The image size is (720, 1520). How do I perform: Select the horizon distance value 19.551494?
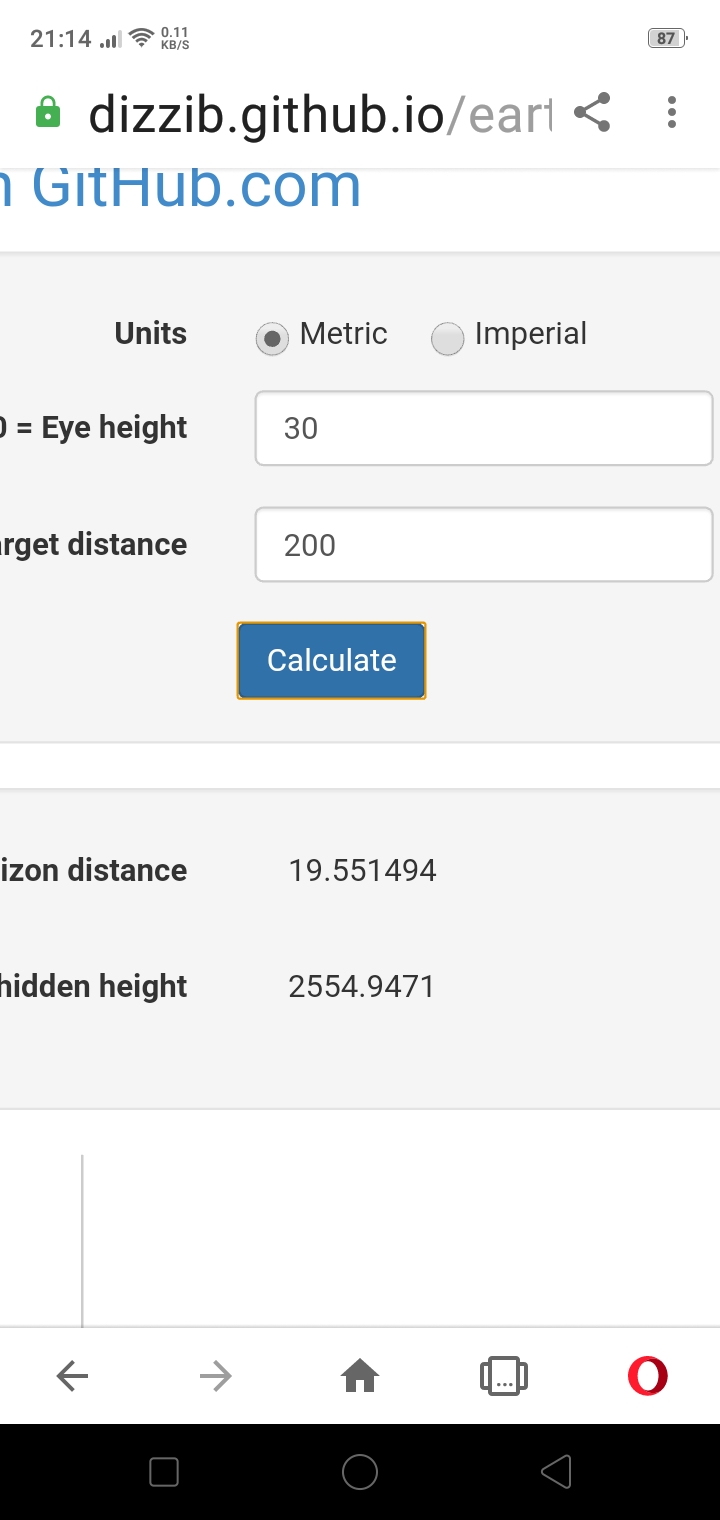click(362, 870)
